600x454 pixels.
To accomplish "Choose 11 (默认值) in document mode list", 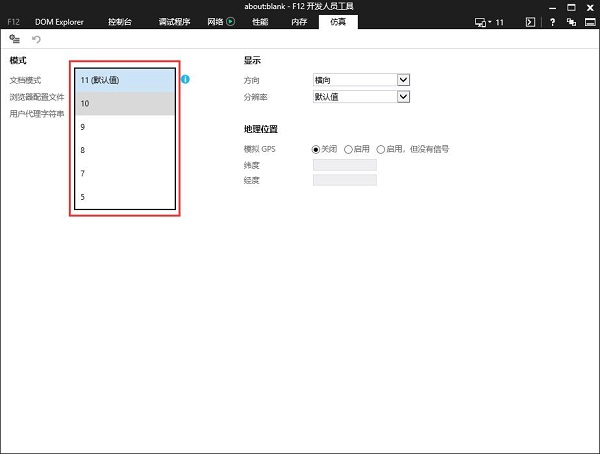I will tap(125, 80).
